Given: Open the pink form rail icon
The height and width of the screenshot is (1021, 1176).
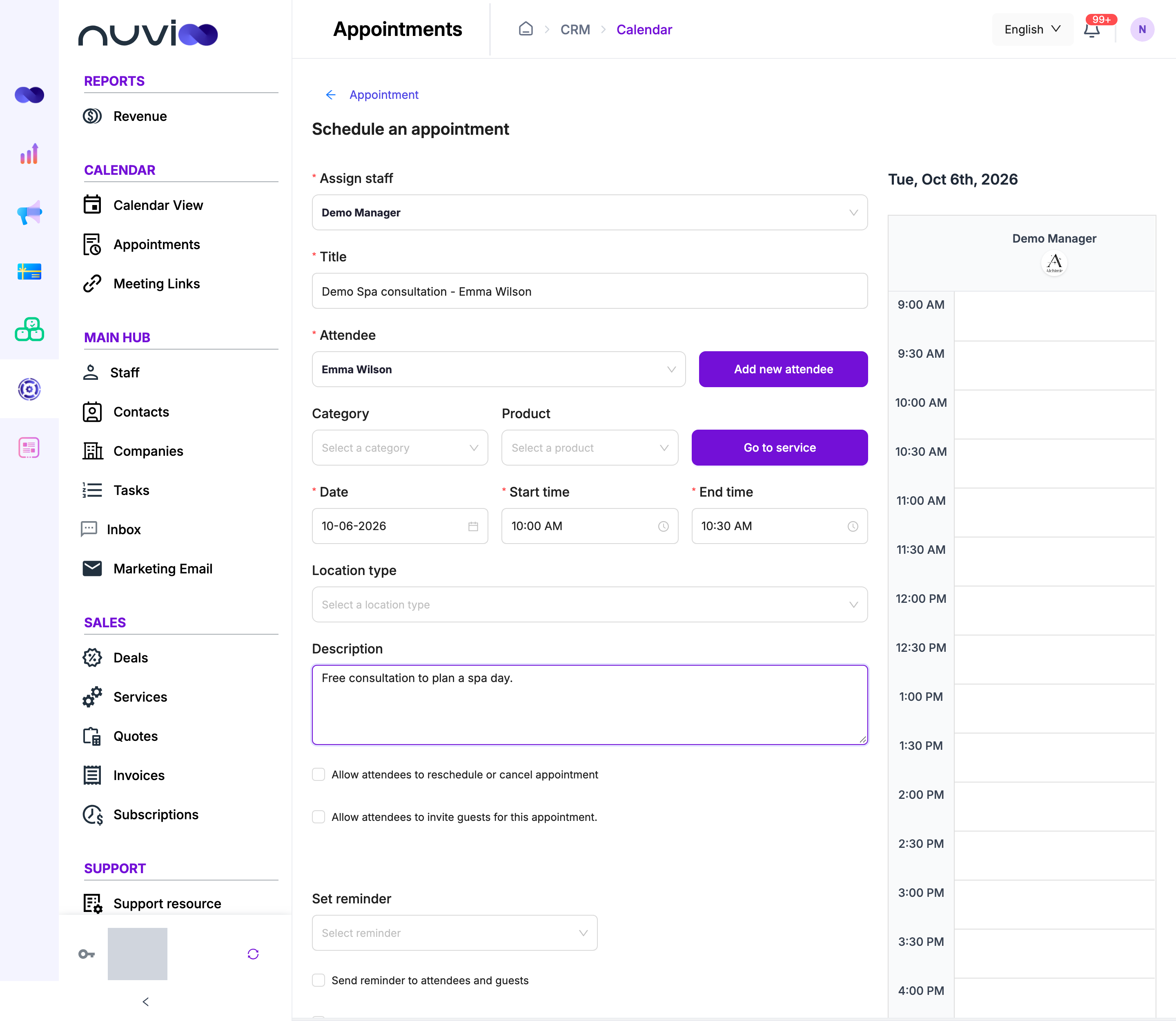Looking at the screenshot, I should pos(29,448).
